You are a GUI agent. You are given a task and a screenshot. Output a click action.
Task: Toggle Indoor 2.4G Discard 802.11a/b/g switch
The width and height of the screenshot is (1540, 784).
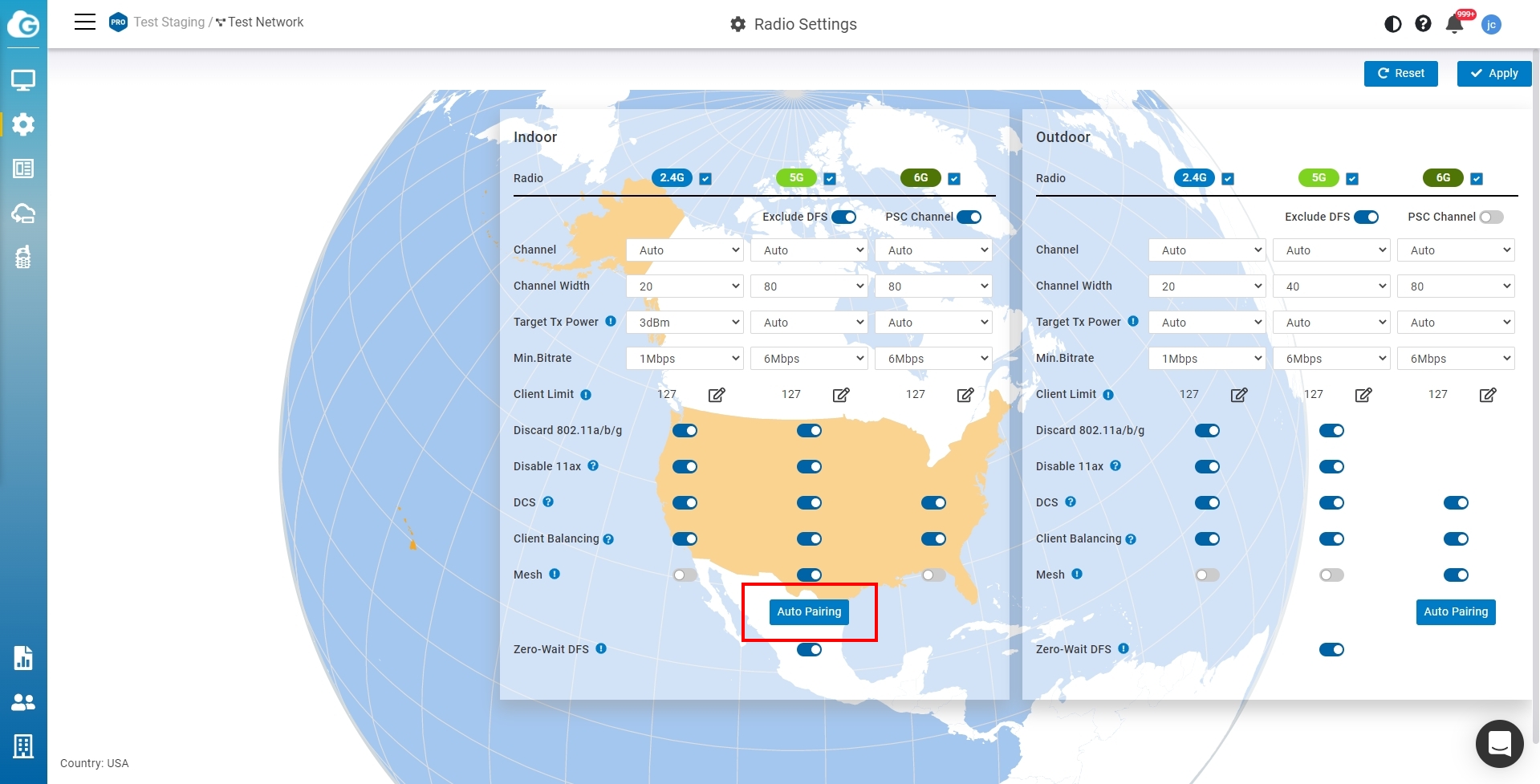tap(685, 431)
